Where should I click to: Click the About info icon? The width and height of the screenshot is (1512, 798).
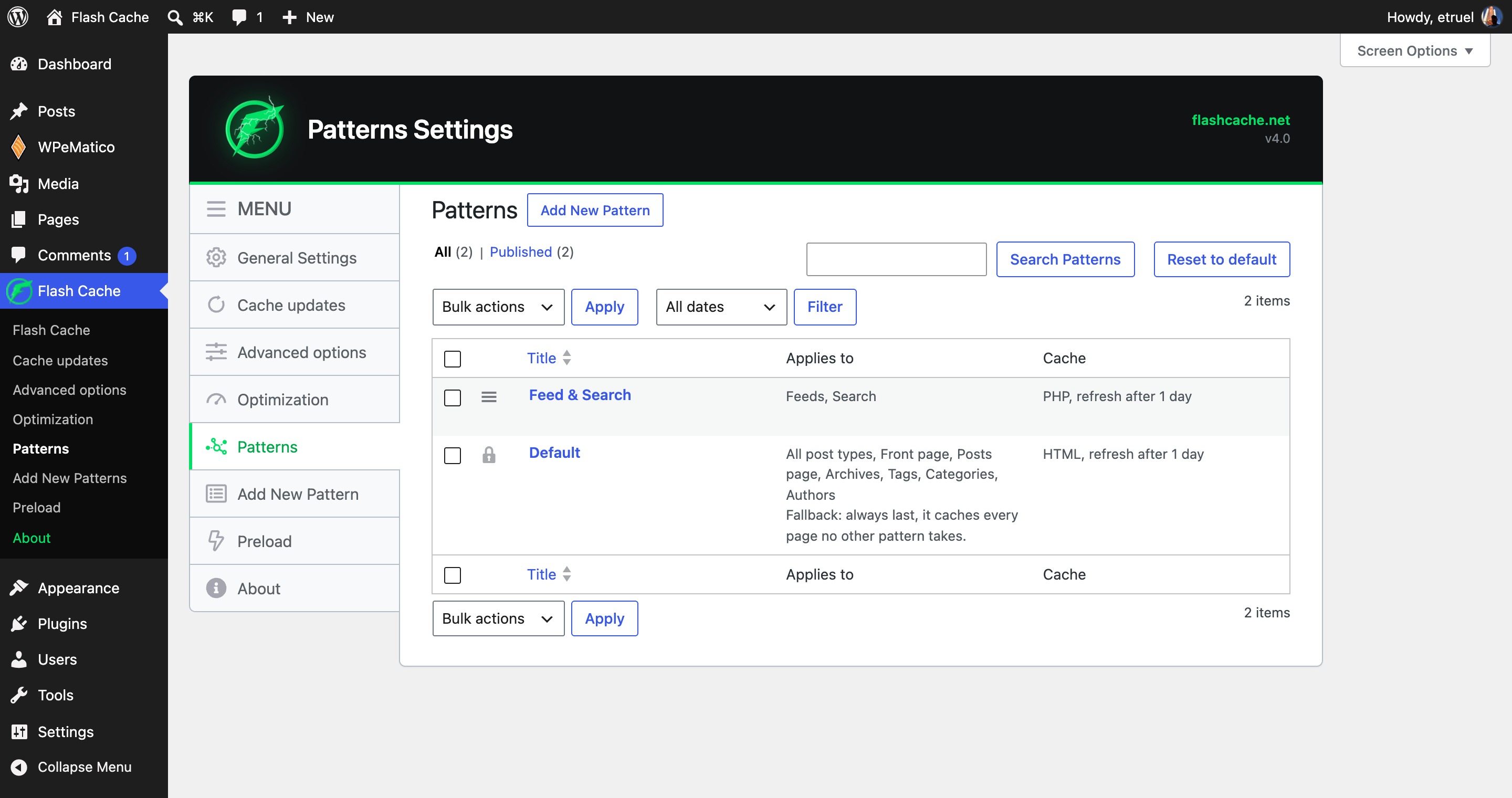click(x=216, y=588)
